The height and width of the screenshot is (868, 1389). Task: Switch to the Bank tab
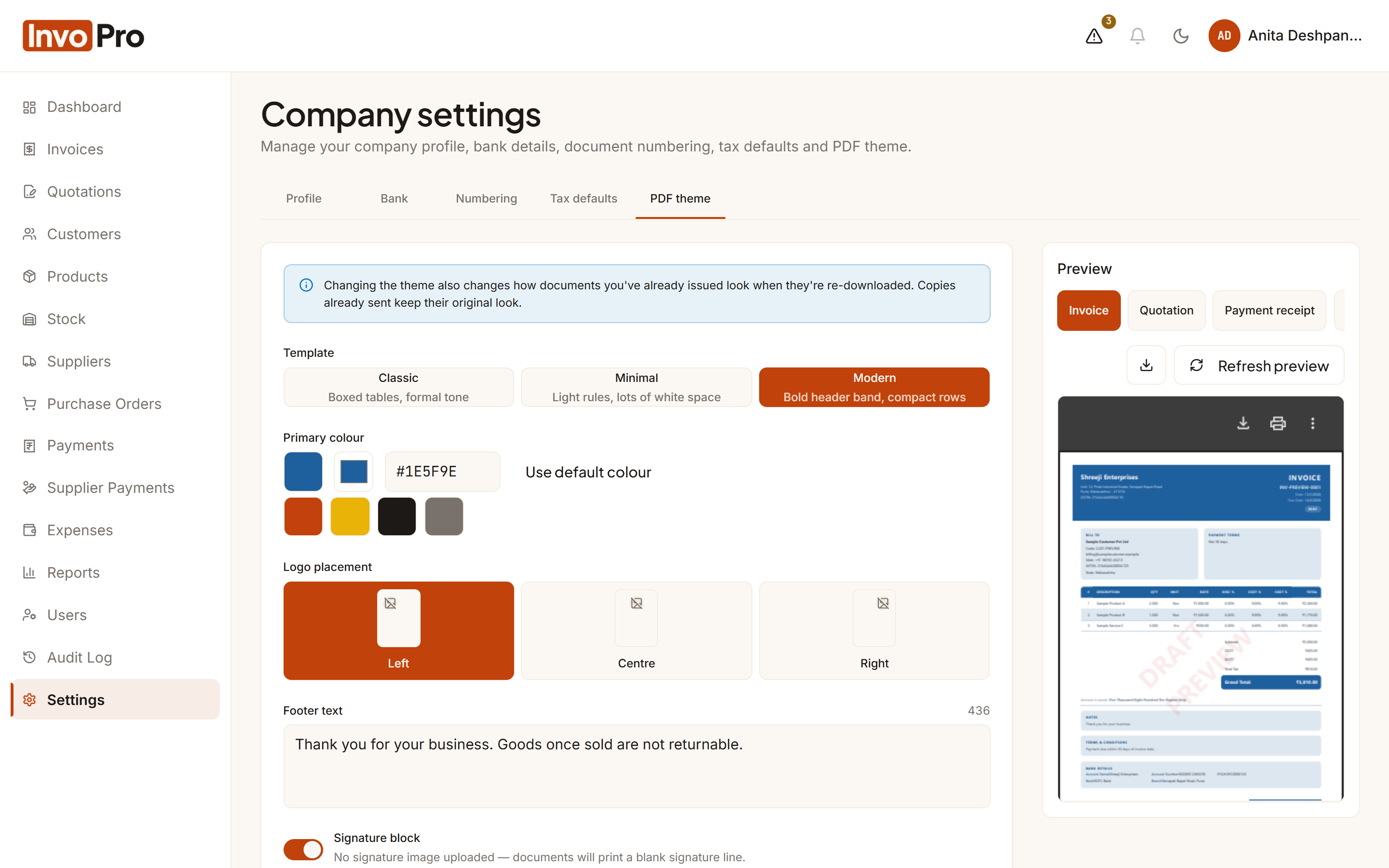[x=395, y=199]
